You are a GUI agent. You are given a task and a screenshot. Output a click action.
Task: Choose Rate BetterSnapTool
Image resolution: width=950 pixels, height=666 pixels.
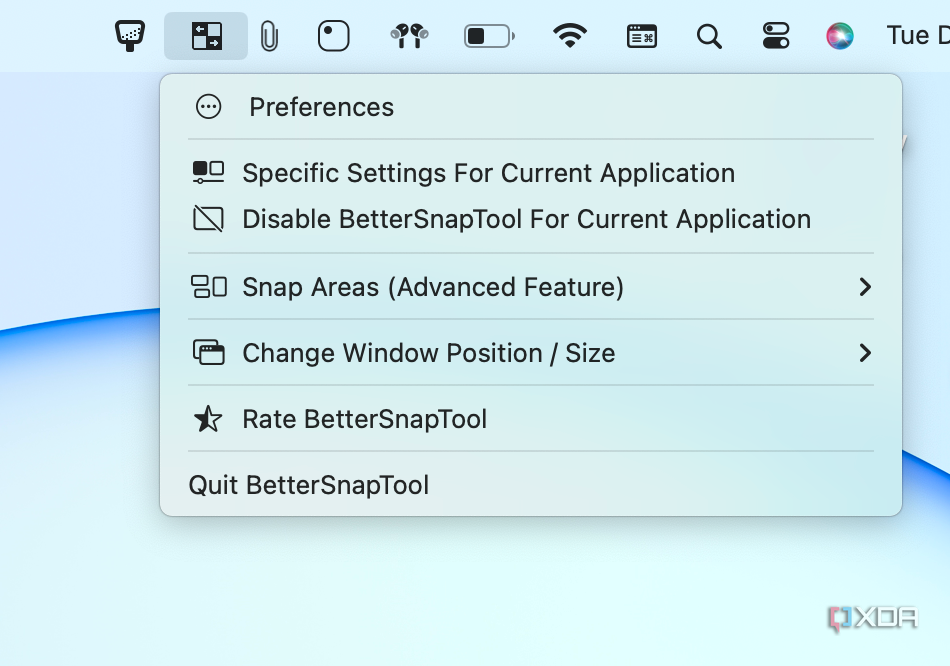tap(531, 419)
